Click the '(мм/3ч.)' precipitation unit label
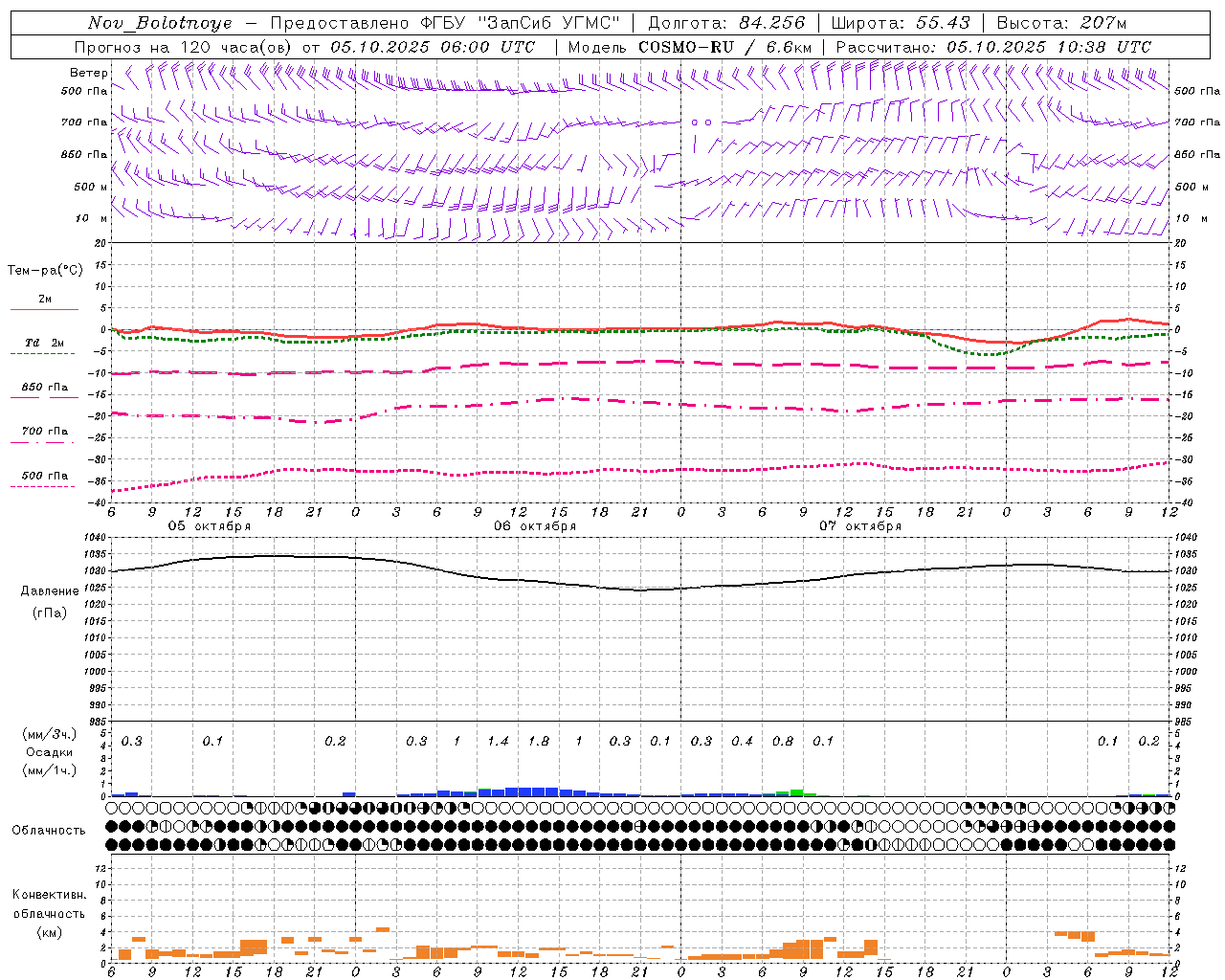Viewport: 1225px width, 980px height. click(x=49, y=735)
